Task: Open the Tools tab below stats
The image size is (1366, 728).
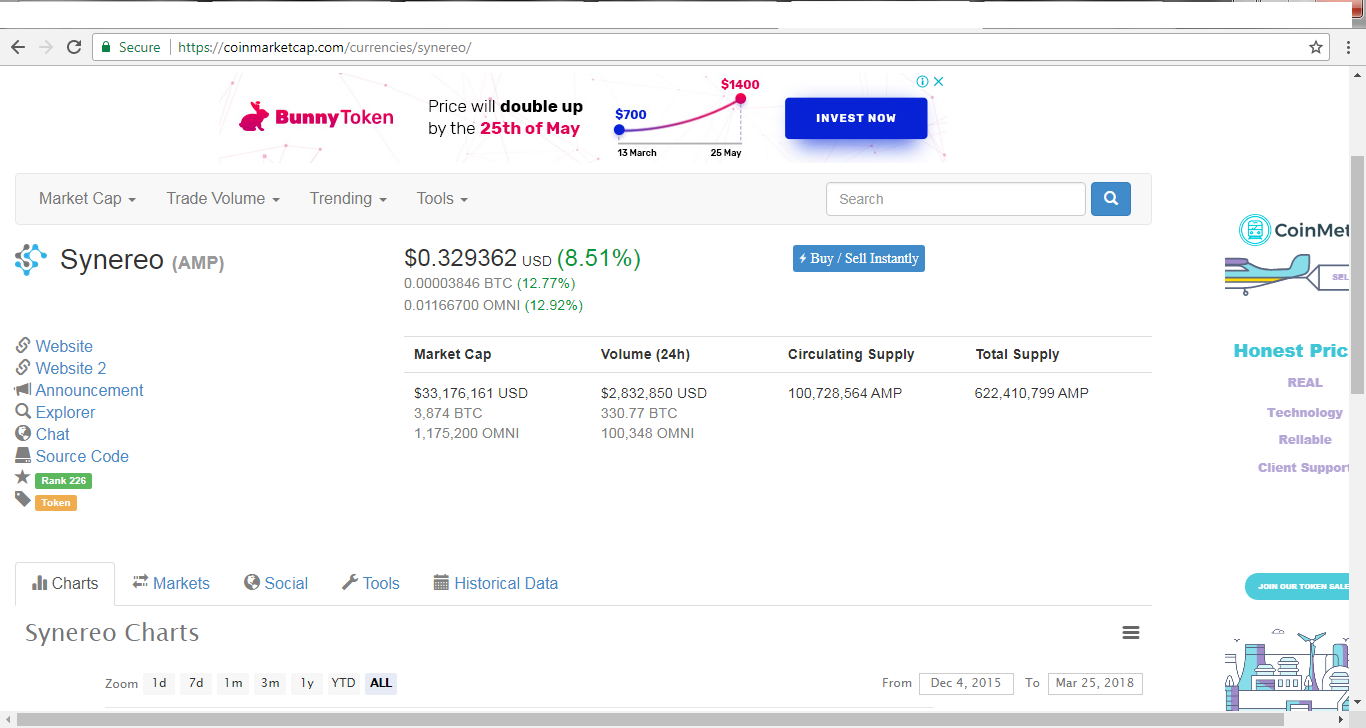Action: [370, 583]
